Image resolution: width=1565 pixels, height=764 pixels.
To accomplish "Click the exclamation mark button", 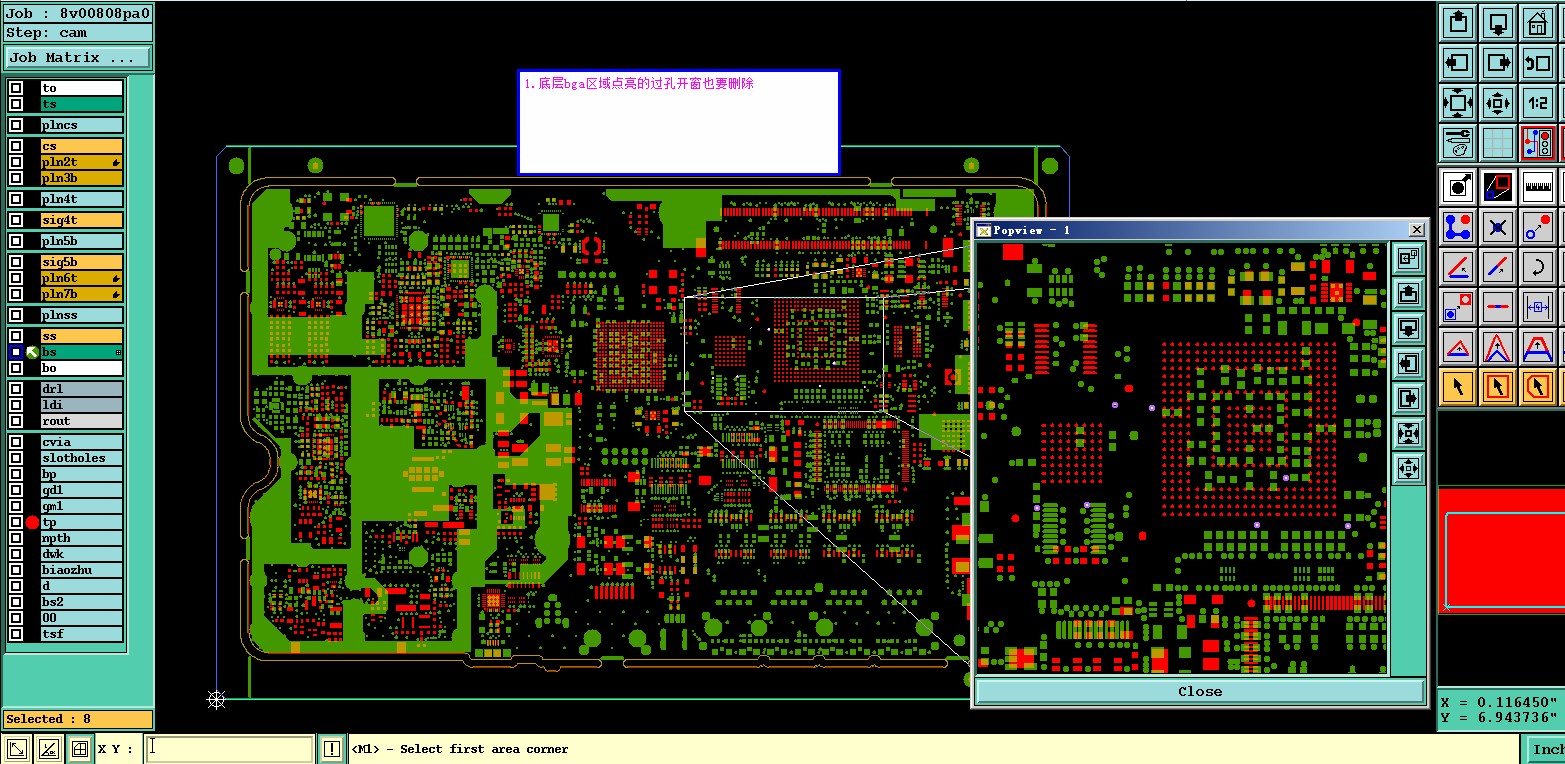I will [x=332, y=749].
